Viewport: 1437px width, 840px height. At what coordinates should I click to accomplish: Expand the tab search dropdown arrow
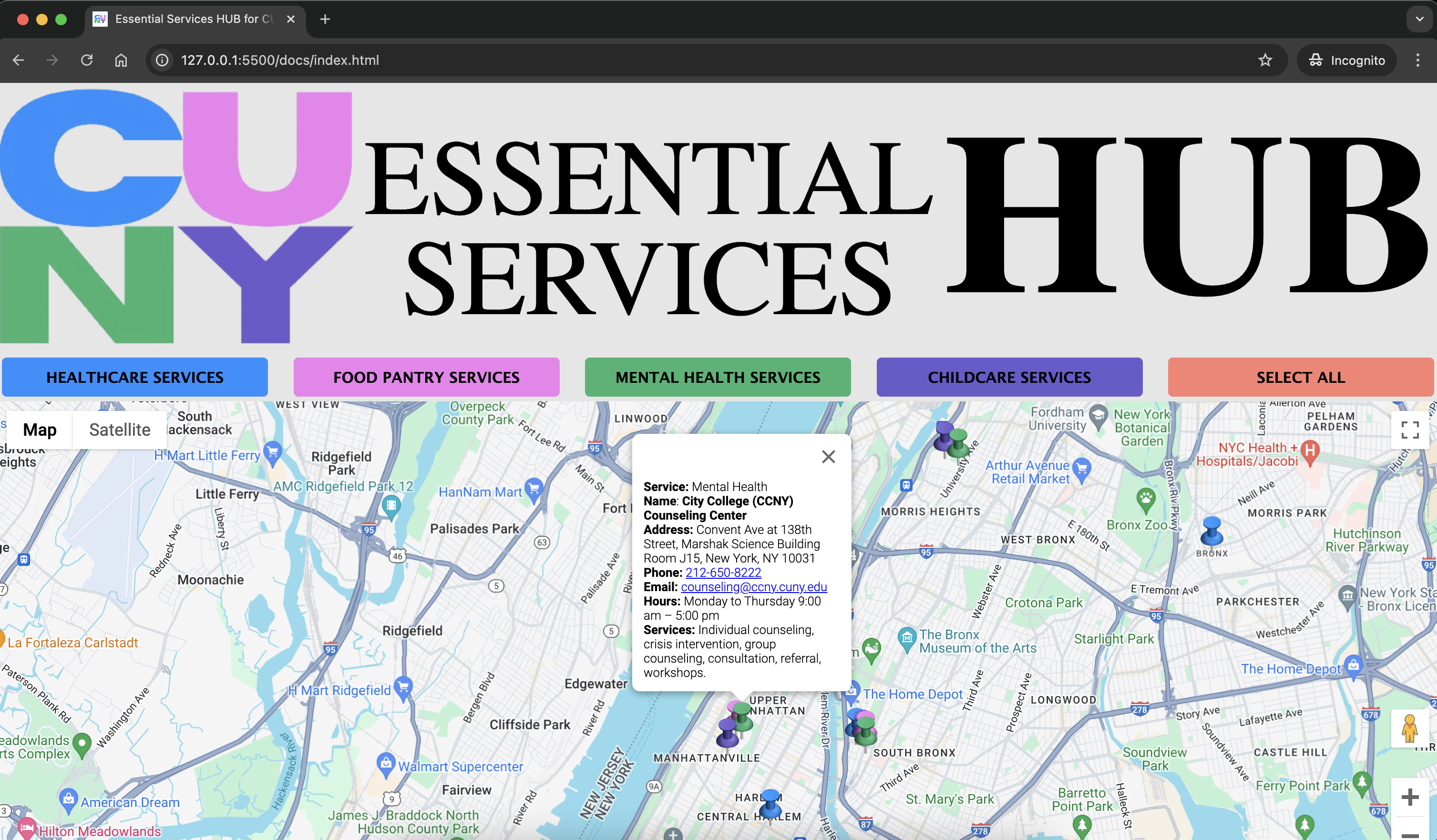point(1419,19)
